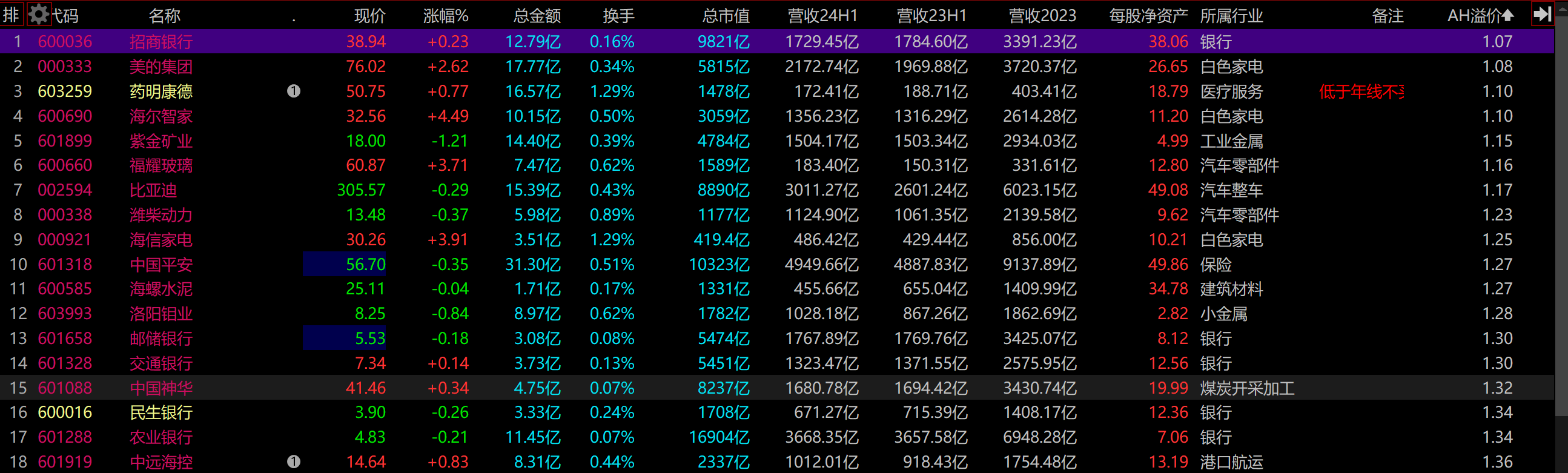This screenshot has height=473, width=1568.
Task: Click the AH溢价 value 1.36
Action: coord(1497,461)
